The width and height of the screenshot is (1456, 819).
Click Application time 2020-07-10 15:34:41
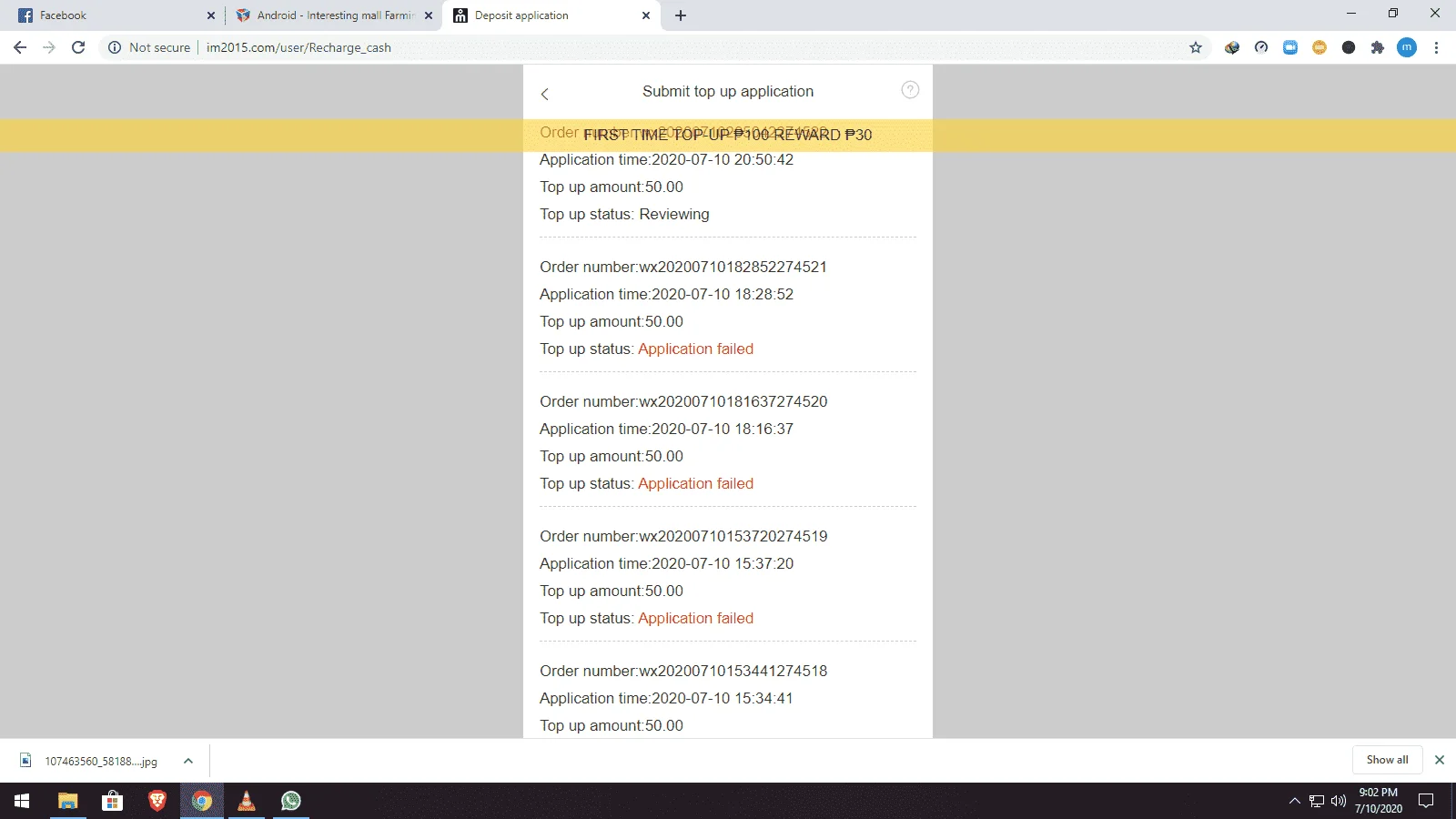point(666,698)
